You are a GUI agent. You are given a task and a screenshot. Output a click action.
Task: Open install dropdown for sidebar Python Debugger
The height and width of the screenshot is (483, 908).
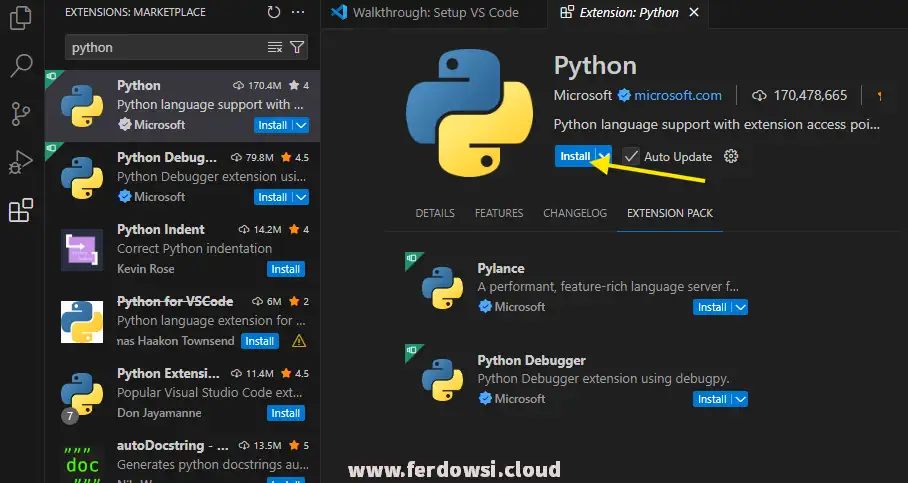coord(301,197)
